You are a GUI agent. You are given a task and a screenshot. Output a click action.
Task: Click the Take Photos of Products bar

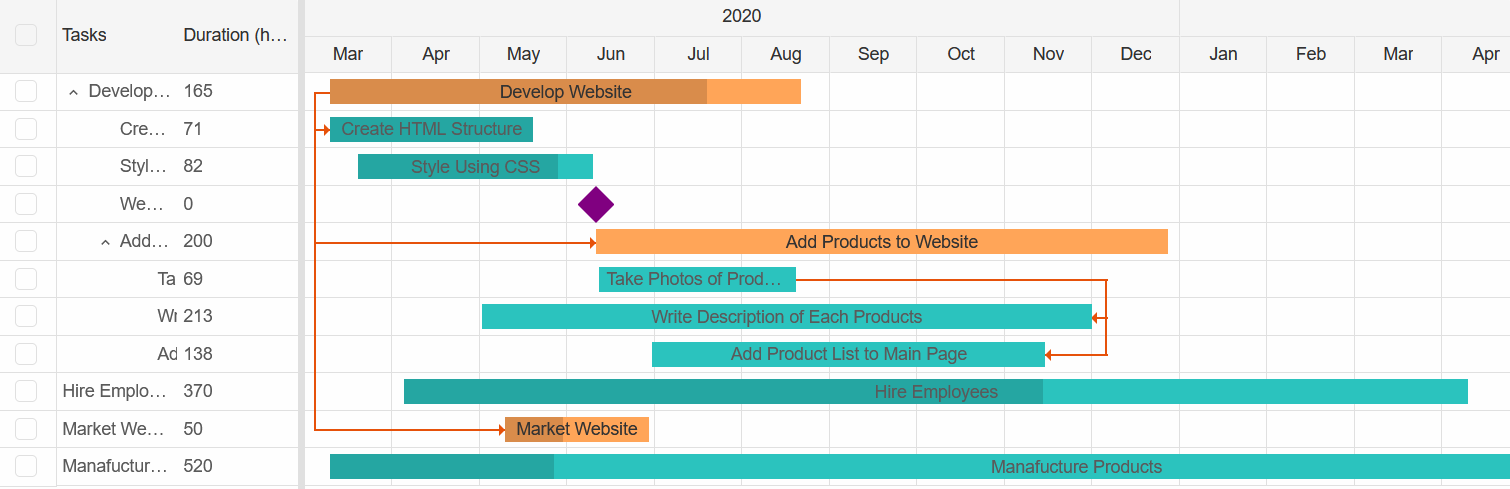pos(697,279)
